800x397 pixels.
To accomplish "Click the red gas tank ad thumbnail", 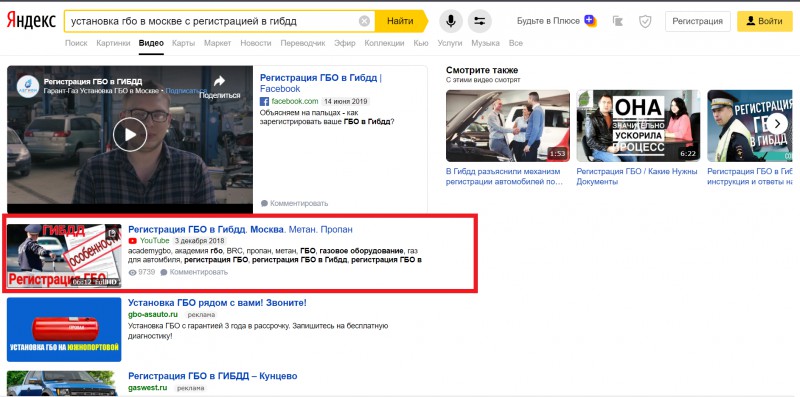I will point(64,330).
